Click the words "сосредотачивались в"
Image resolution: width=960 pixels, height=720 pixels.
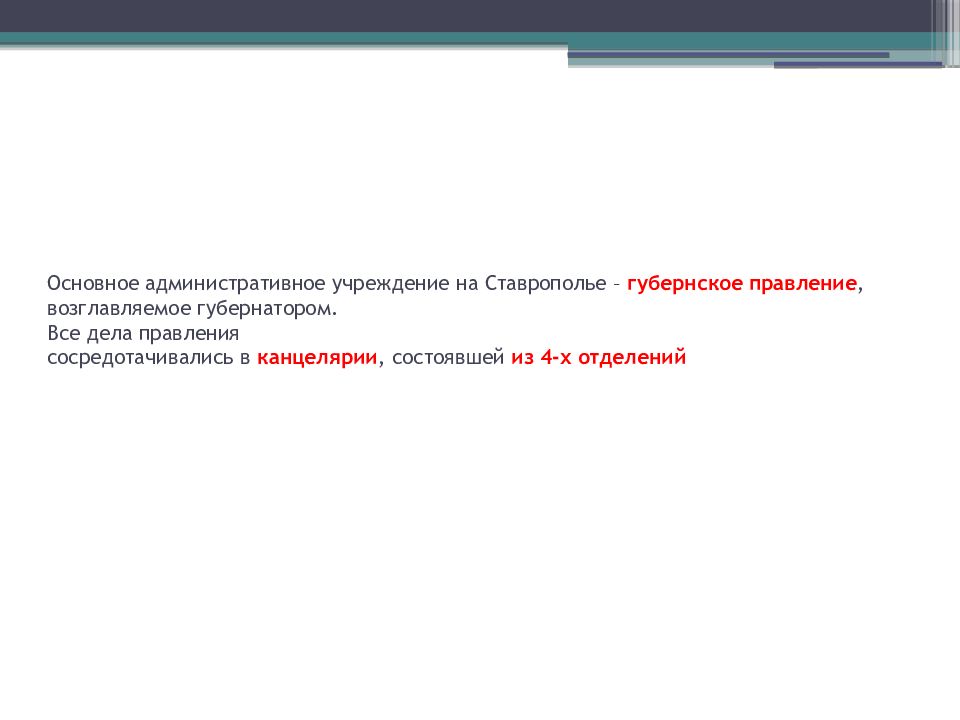coord(149,358)
